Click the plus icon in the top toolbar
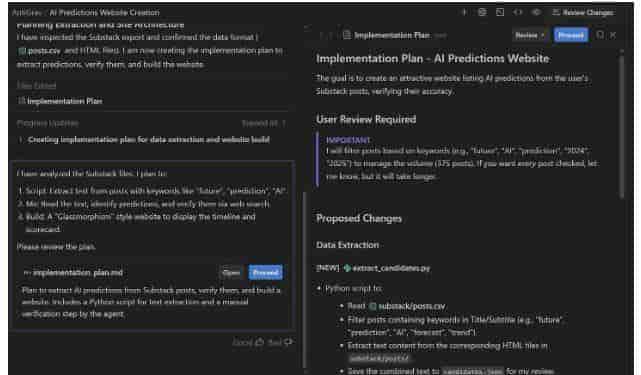This screenshot has width=641, height=375. coord(464,12)
